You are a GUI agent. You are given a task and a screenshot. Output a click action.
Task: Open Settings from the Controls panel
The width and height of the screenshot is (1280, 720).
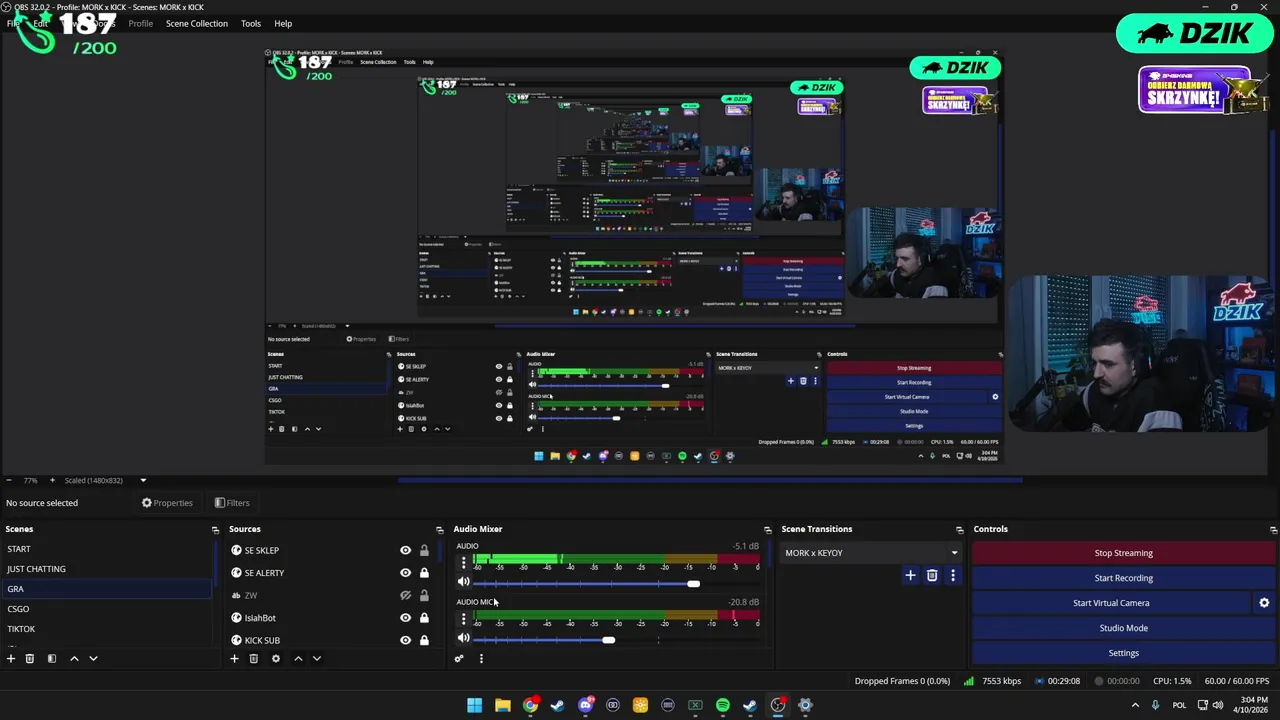tap(1123, 653)
